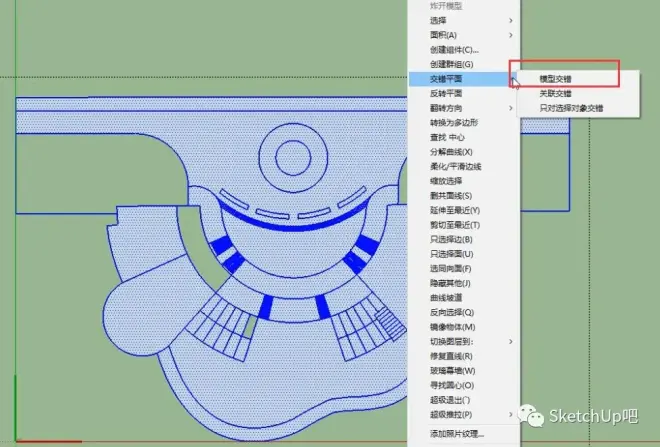Choose 玻璃幕墙(W) menu entry
Image resolution: width=660 pixels, height=447 pixels.
point(464,371)
